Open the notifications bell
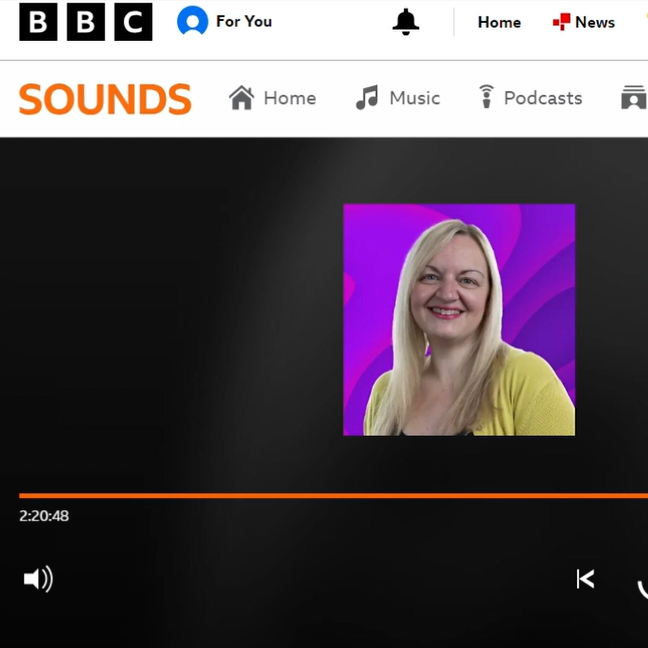 point(405,22)
